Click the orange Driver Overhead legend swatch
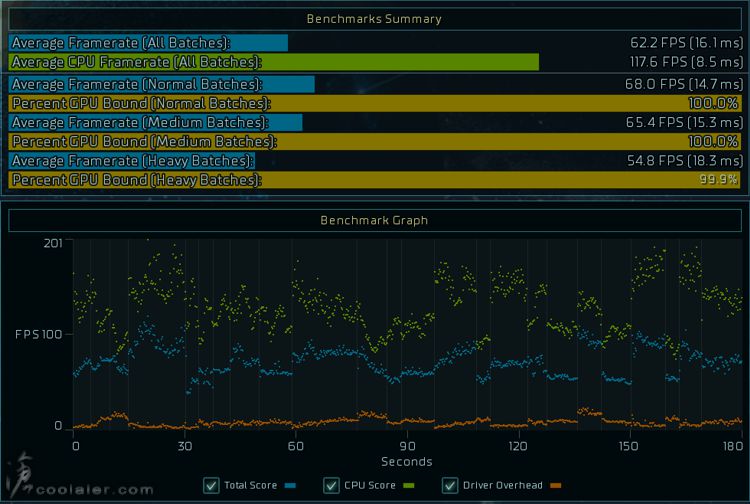The image size is (750, 504). point(555,485)
